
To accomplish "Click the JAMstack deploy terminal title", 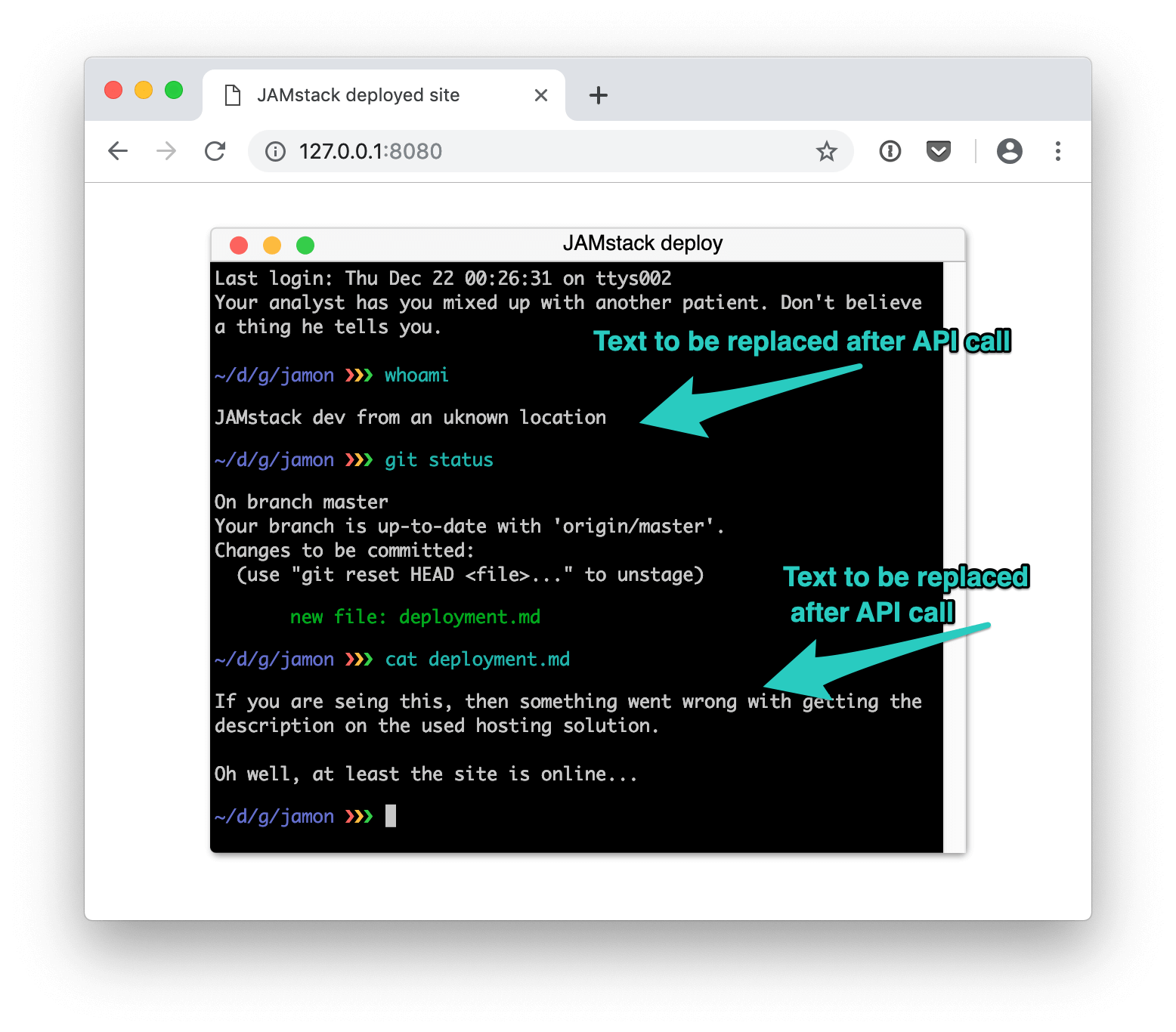I will [643, 243].
